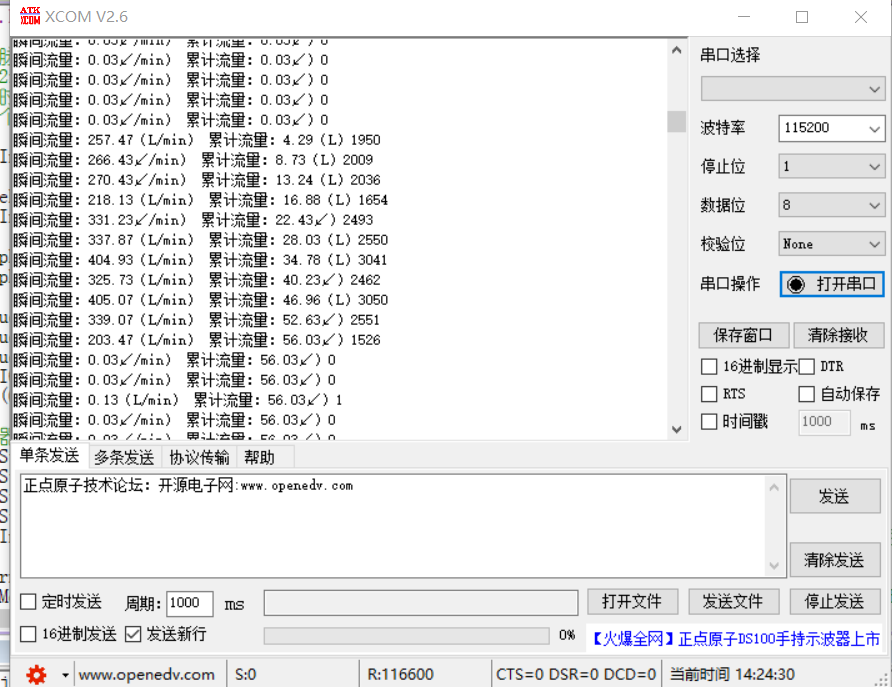Click the 清除接收 clear receive button
The width and height of the screenshot is (892, 687).
[838, 335]
